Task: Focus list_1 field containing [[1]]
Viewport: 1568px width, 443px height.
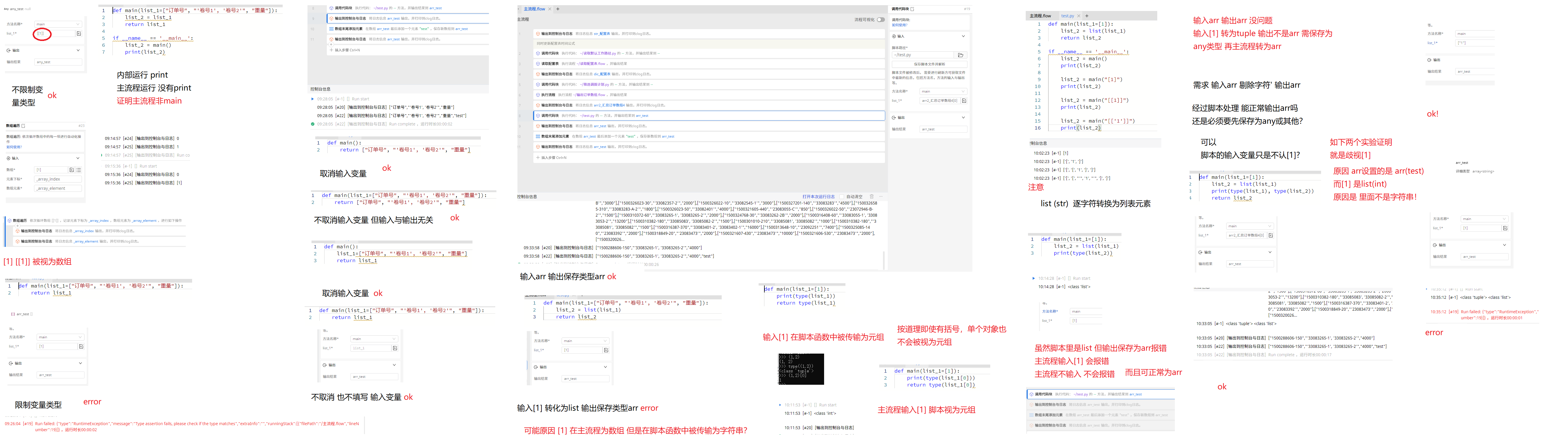Action: pos(55,33)
